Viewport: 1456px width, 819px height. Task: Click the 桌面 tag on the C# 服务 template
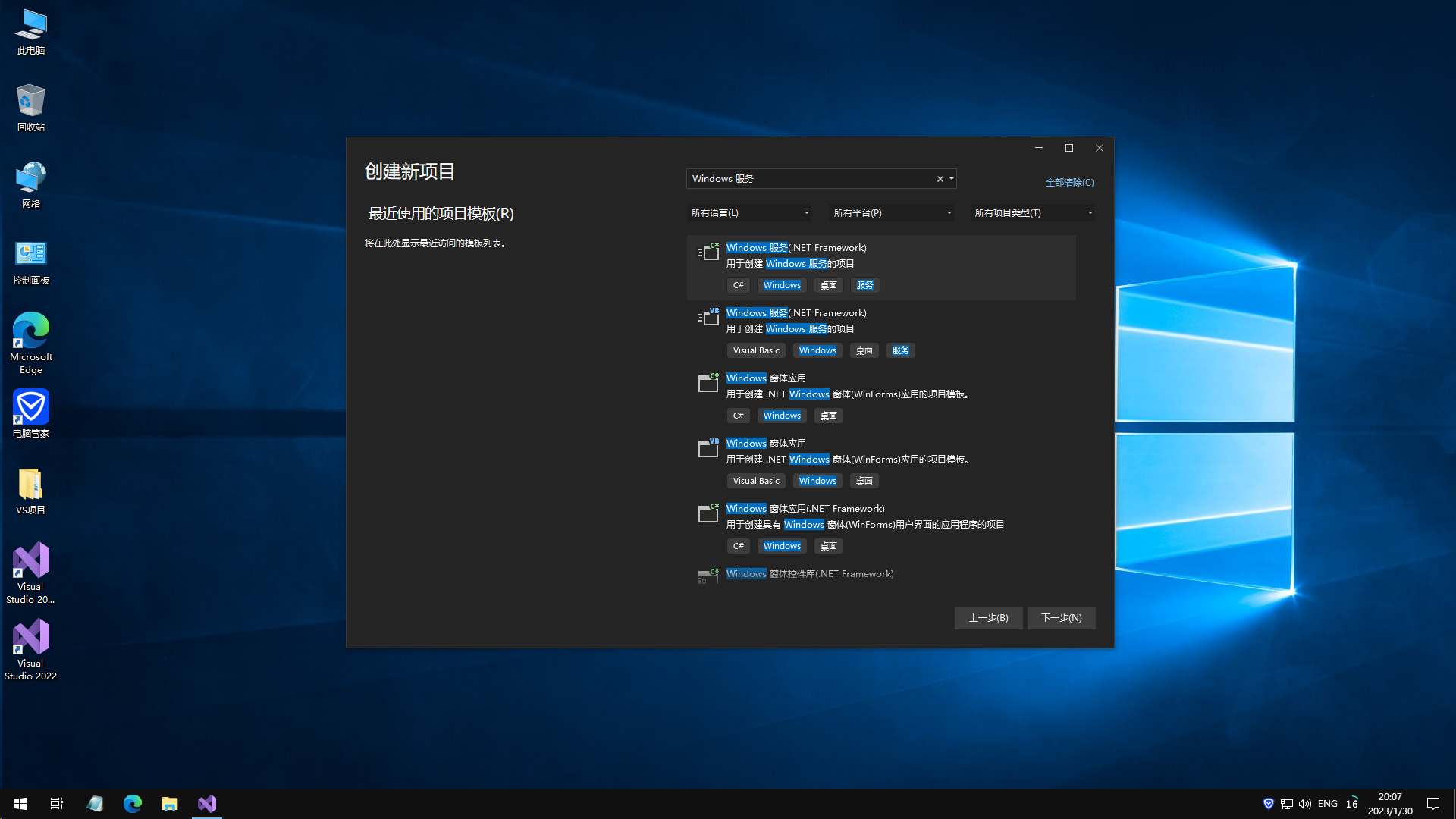828,285
